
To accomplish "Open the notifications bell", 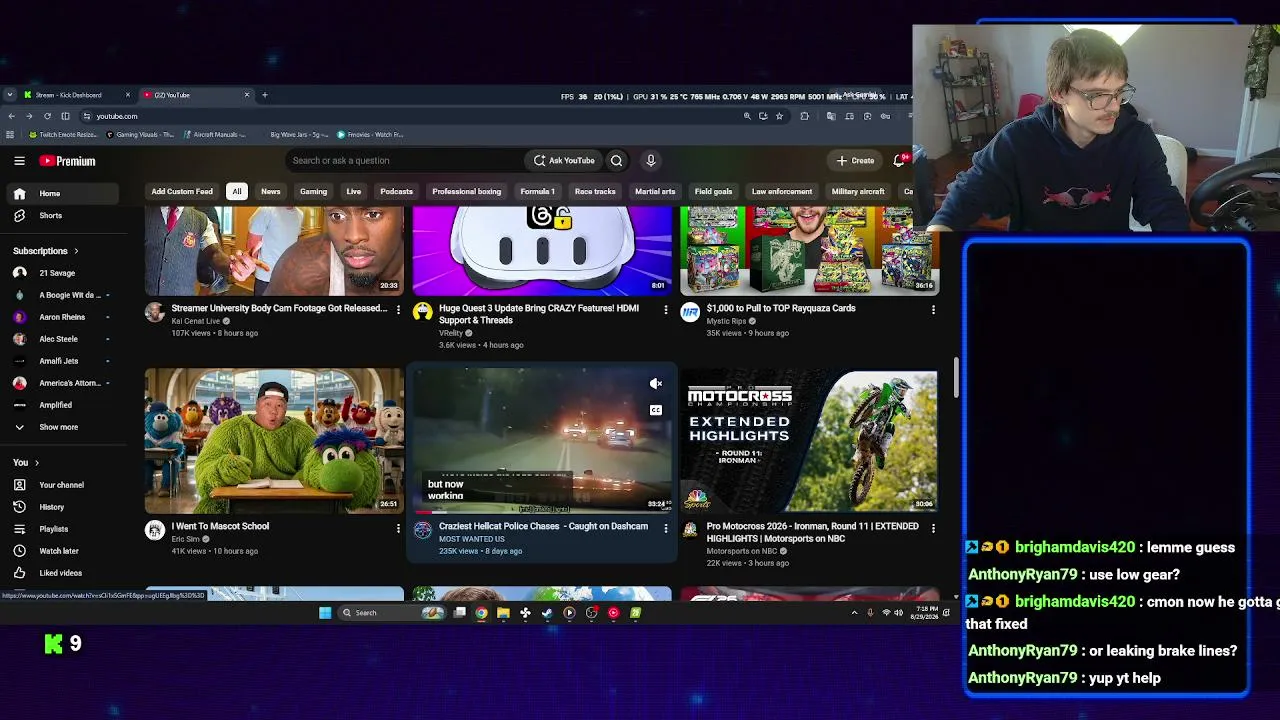I will tap(899, 160).
